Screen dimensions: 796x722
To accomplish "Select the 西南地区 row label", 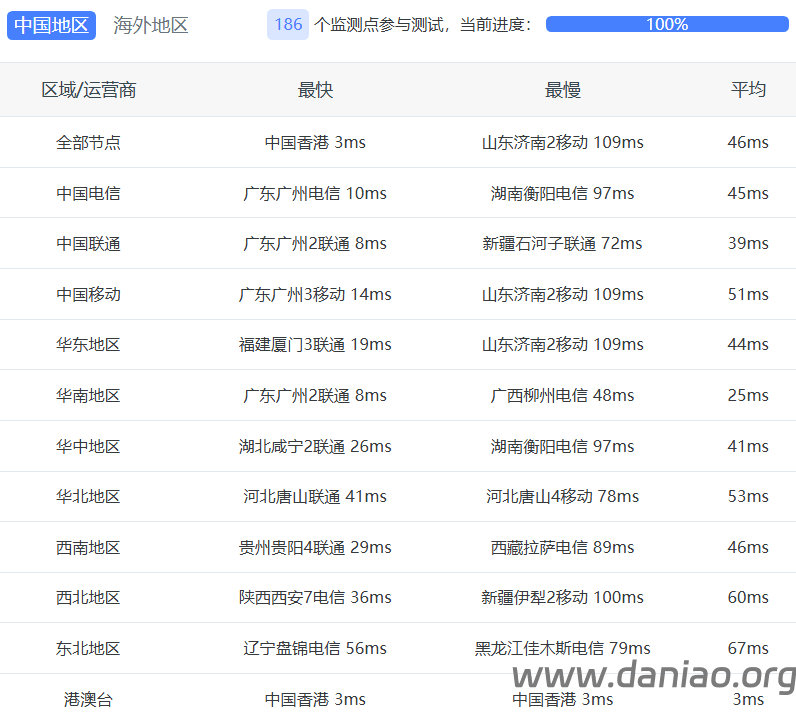I will pyautogui.click(x=88, y=547).
